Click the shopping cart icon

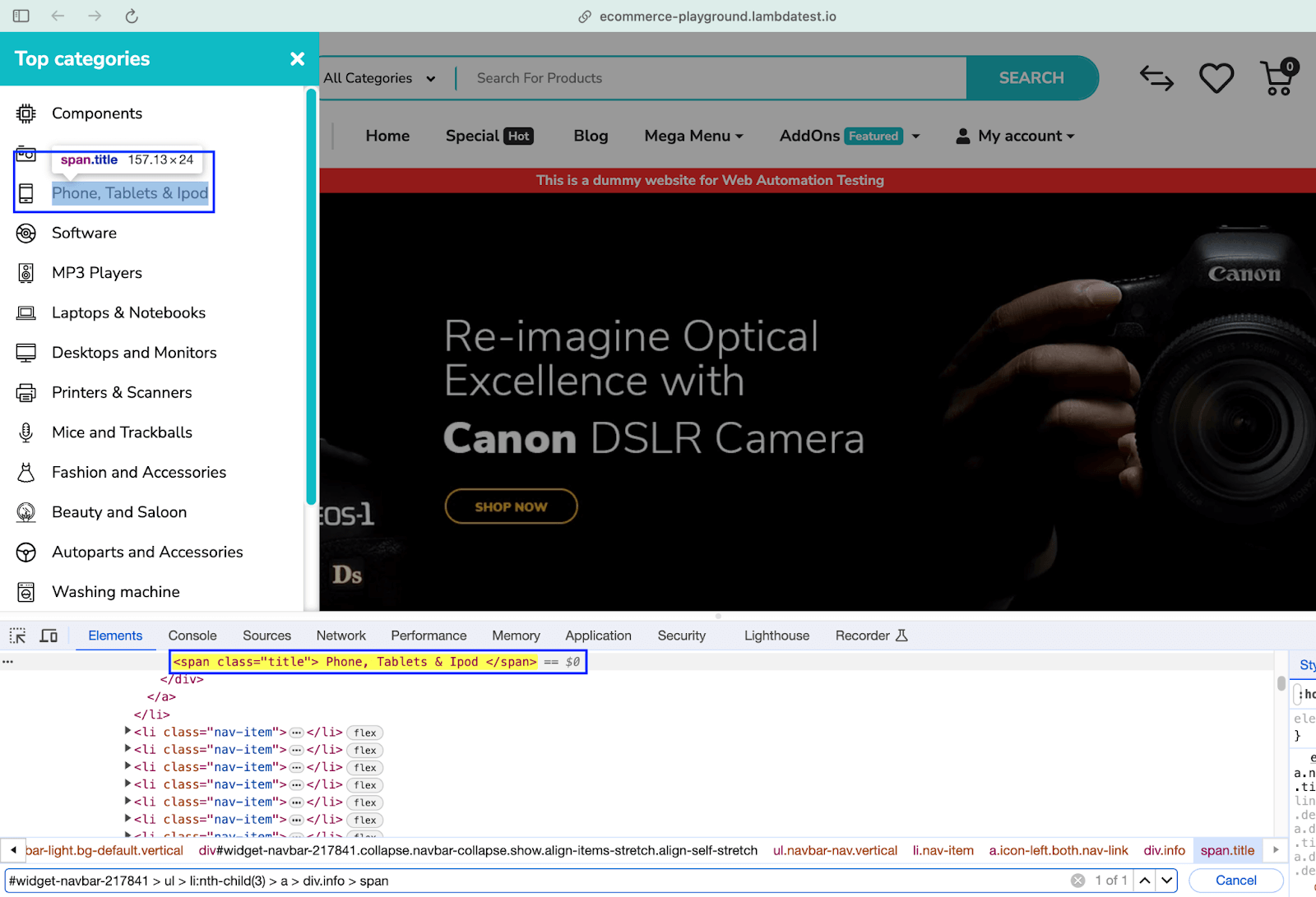(x=1277, y=79)
